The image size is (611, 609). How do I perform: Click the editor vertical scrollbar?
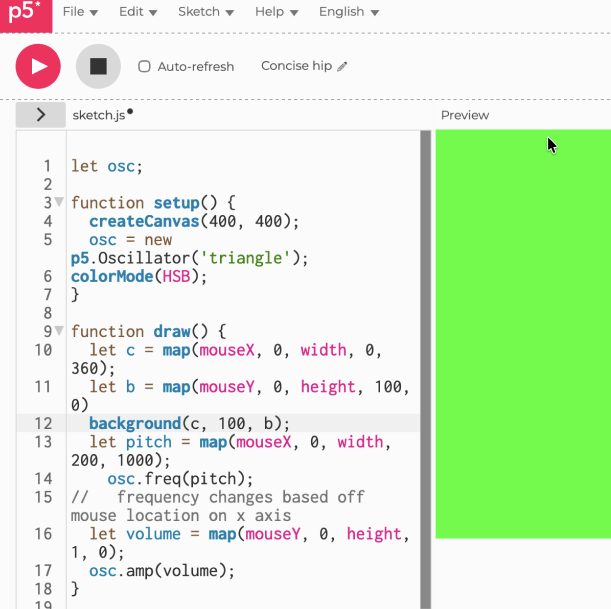coord(425,368)
